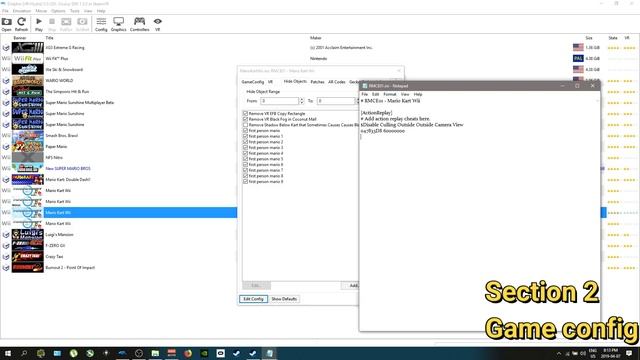This screenshot has width=640, height=360.
Task: Toggle Remove VR Black Fog in Coconut Mall
Action: [x=245, y=119]
